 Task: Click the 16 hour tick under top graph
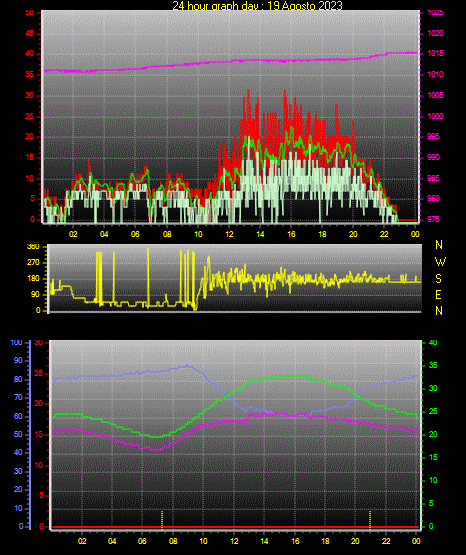coord(291,234)
